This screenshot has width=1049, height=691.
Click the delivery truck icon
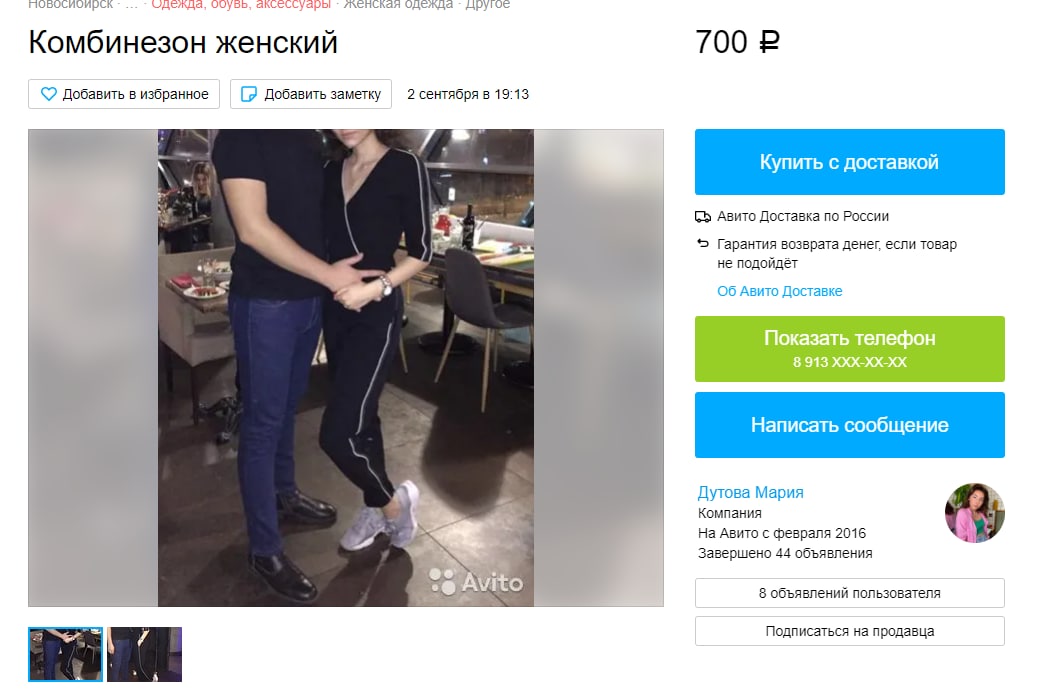(702, 217)
